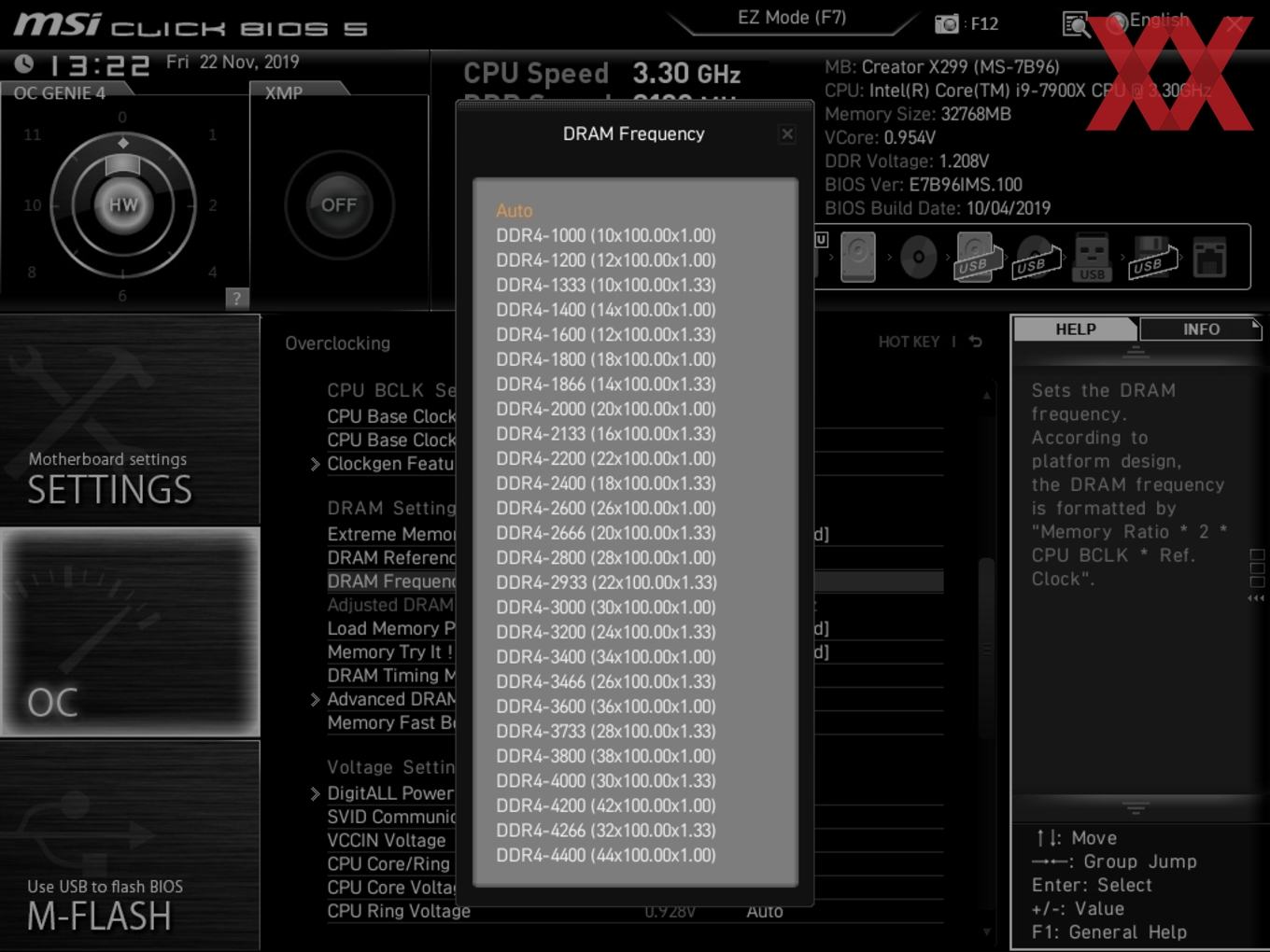Pick DDR4-1800 frequency entry
1270x952 pixels.
coord(606,359)
